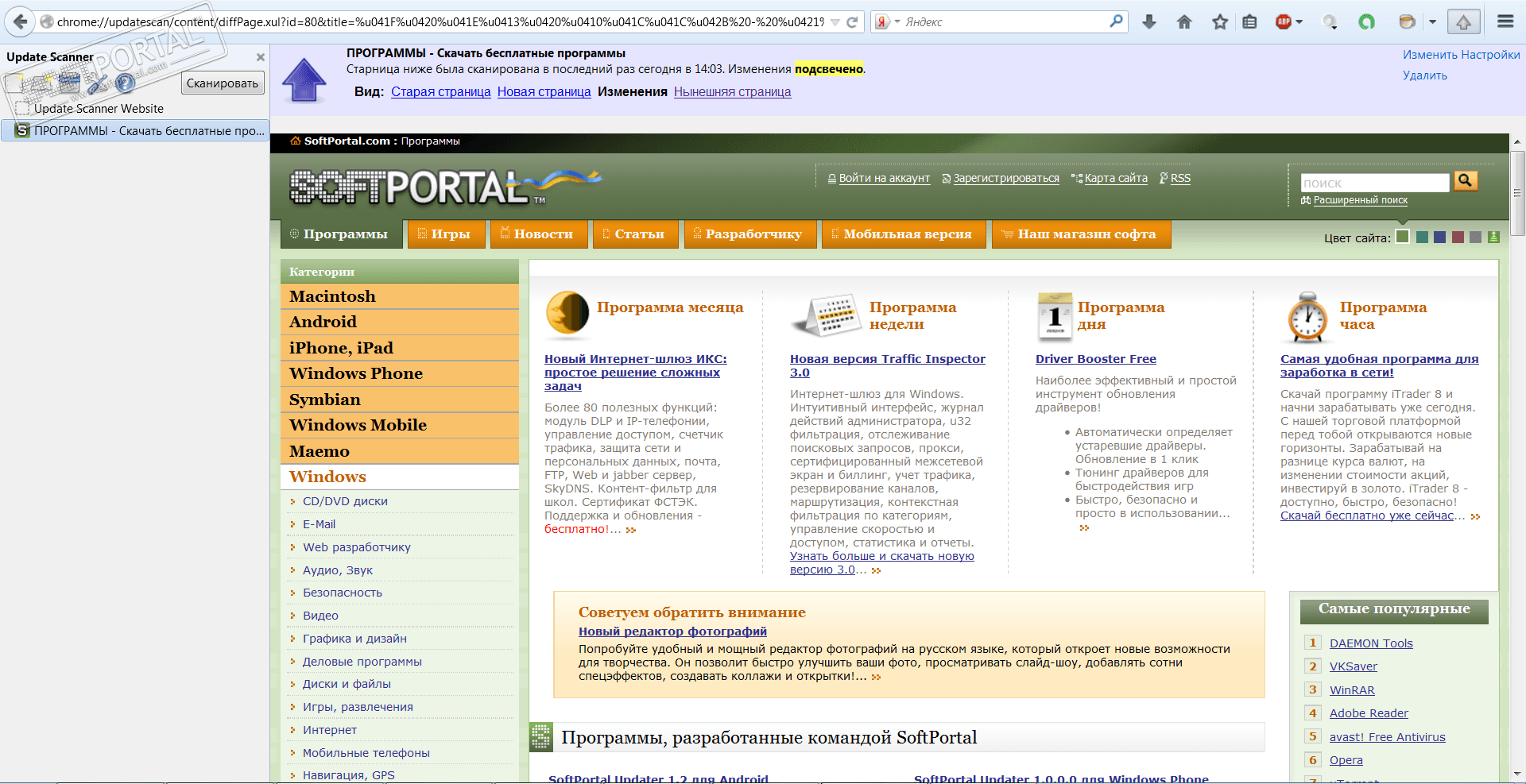This screenshot has width=1526, height=784.
Task: Go to the browser home page icon
Action: (x=1184, y=22)
